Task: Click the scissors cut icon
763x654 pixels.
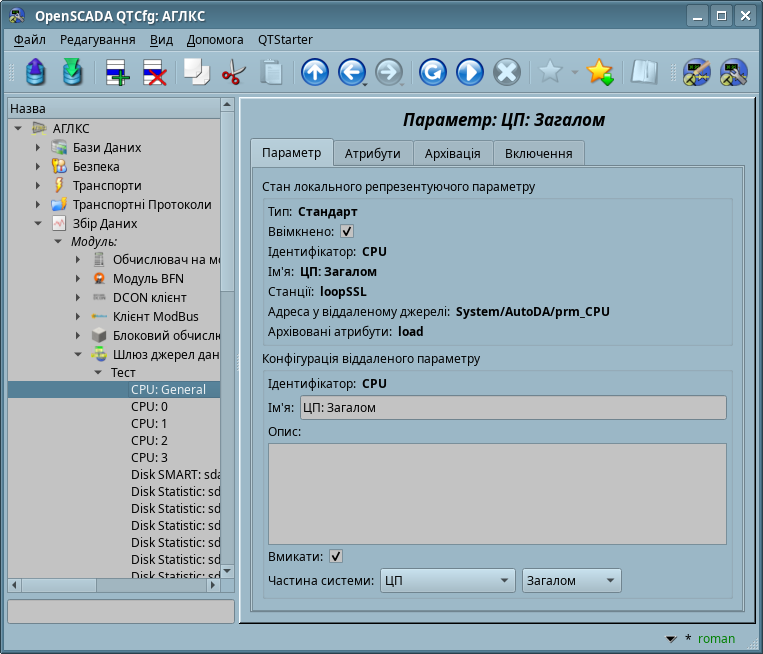Action: click(x=233, y=72)
